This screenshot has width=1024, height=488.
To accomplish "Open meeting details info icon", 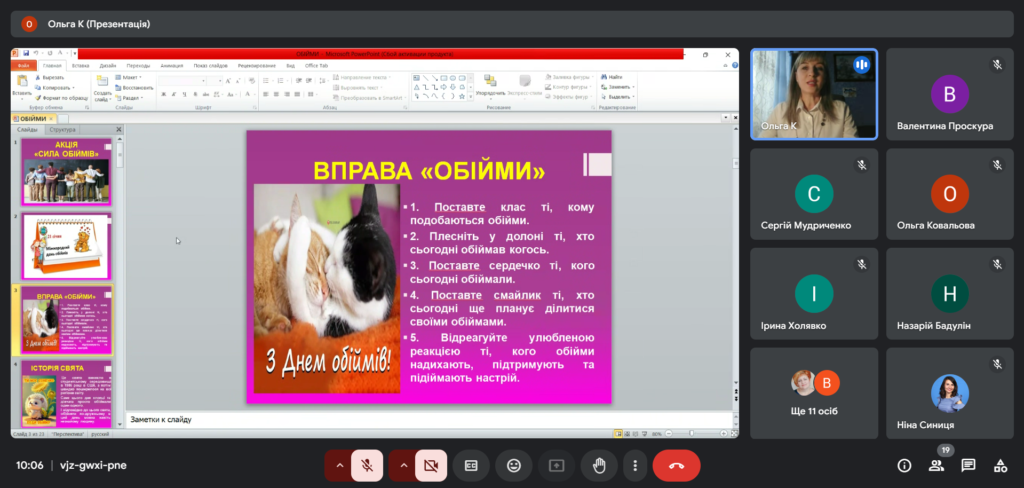I will pyautogui.click(x=904, y=465).
